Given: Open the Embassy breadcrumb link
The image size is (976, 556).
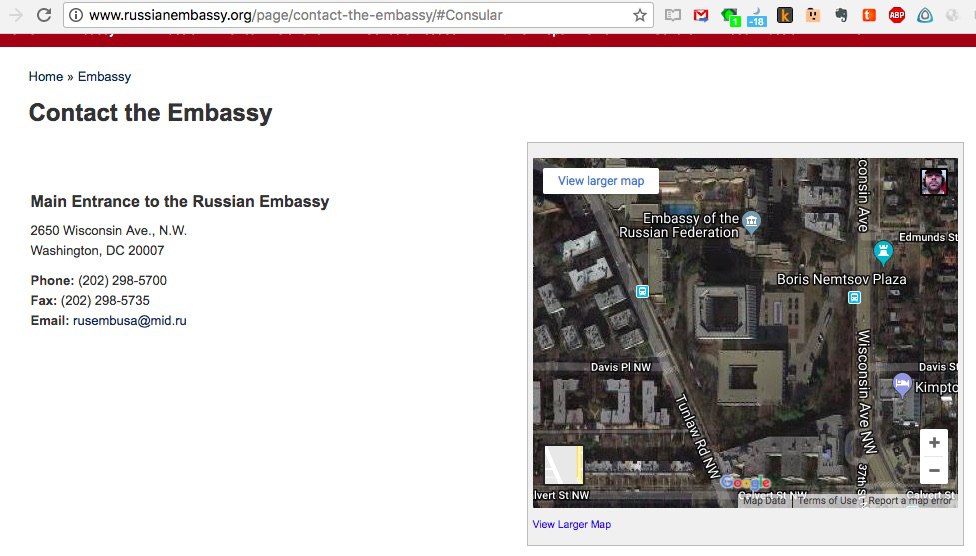Looking at the screenshot, I should click(105, 77).
